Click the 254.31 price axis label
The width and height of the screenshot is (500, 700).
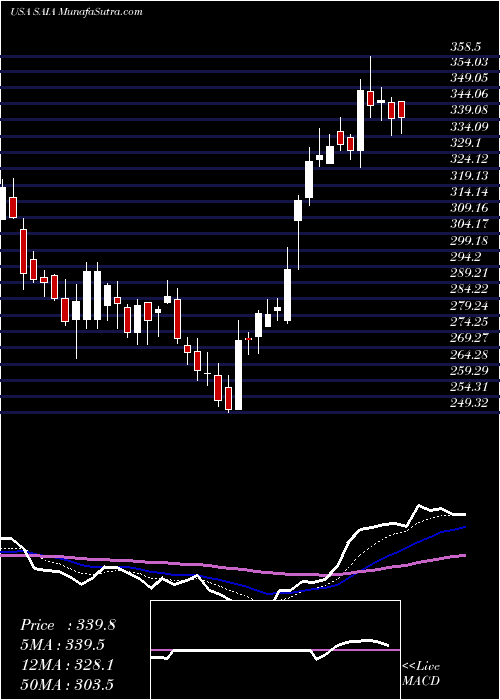pyautogui.click(x=468, y=386)
